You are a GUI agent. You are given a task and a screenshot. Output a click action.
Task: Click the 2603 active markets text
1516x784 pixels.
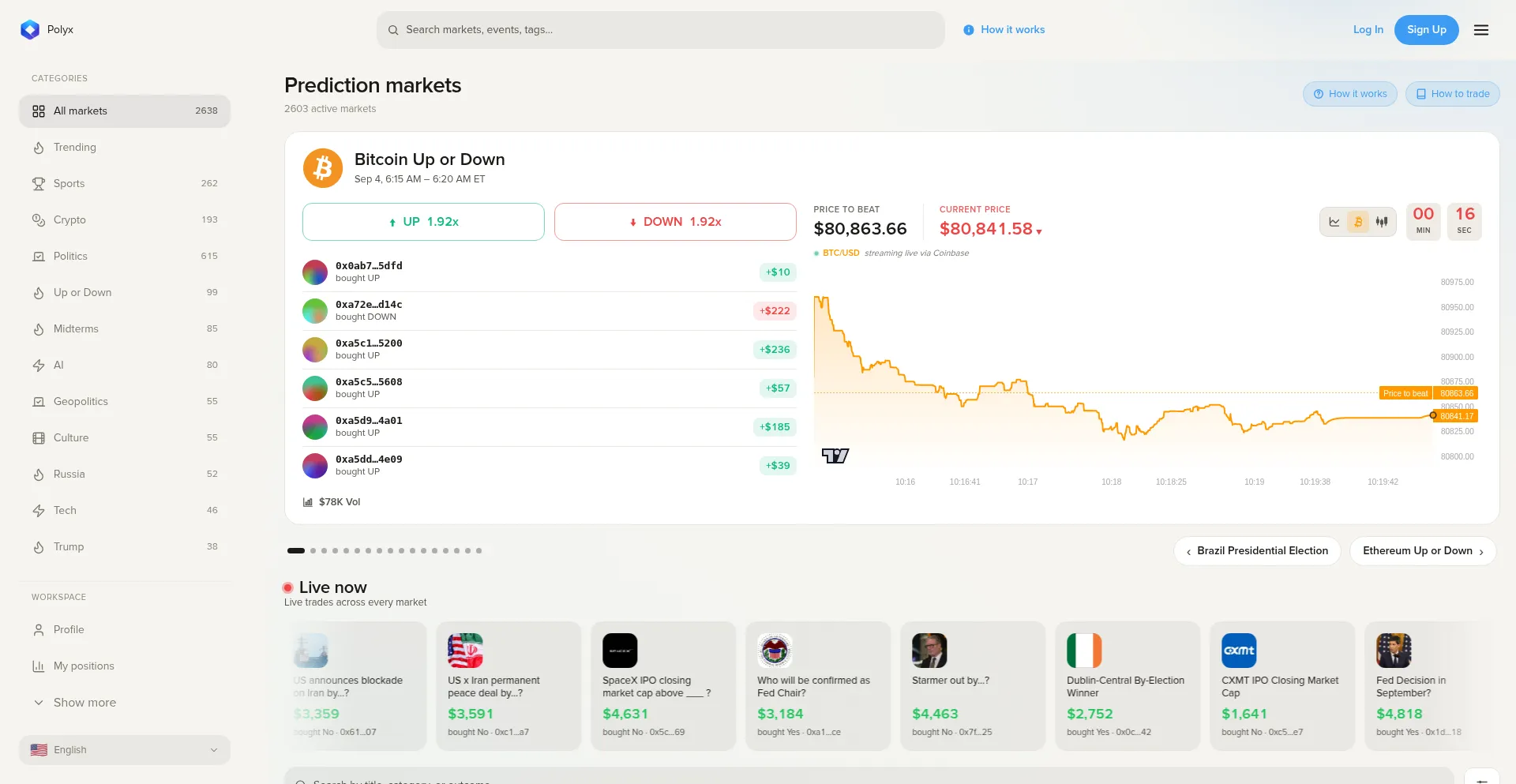pyautogui.click(x=330, y=109)
